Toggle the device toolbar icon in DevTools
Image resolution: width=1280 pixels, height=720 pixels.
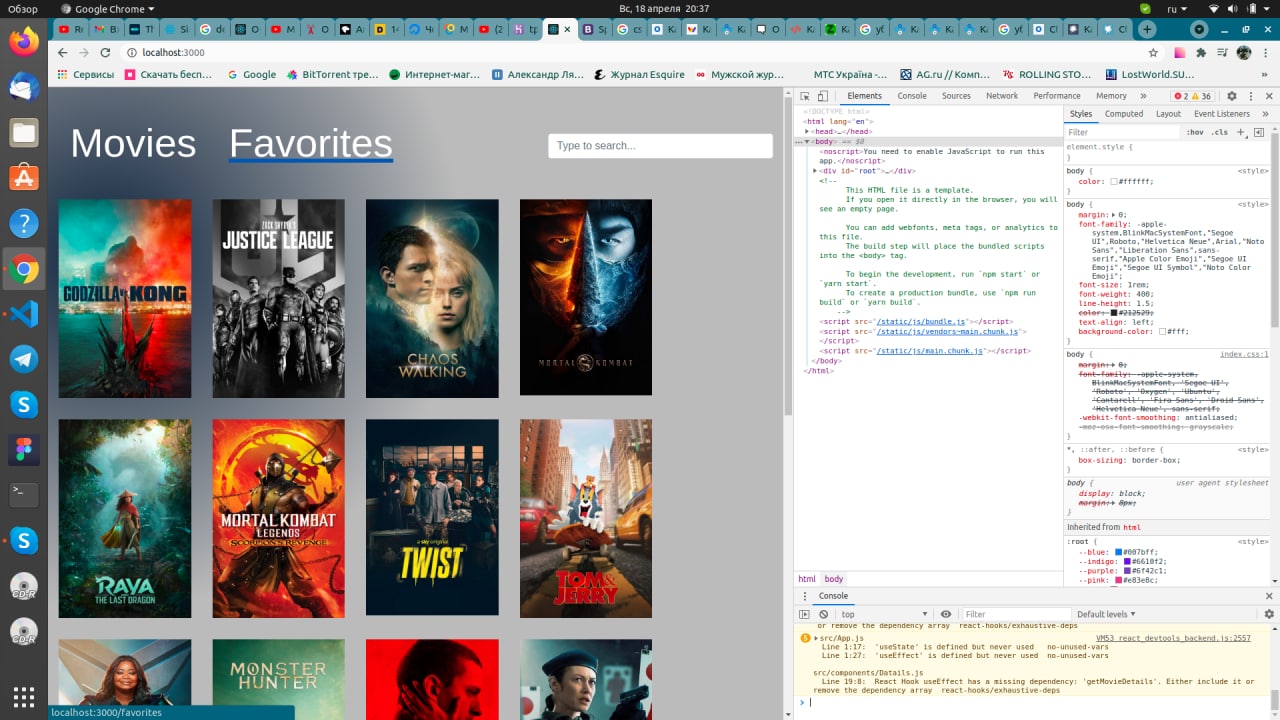pyautogui.click(x=823, y=96)
